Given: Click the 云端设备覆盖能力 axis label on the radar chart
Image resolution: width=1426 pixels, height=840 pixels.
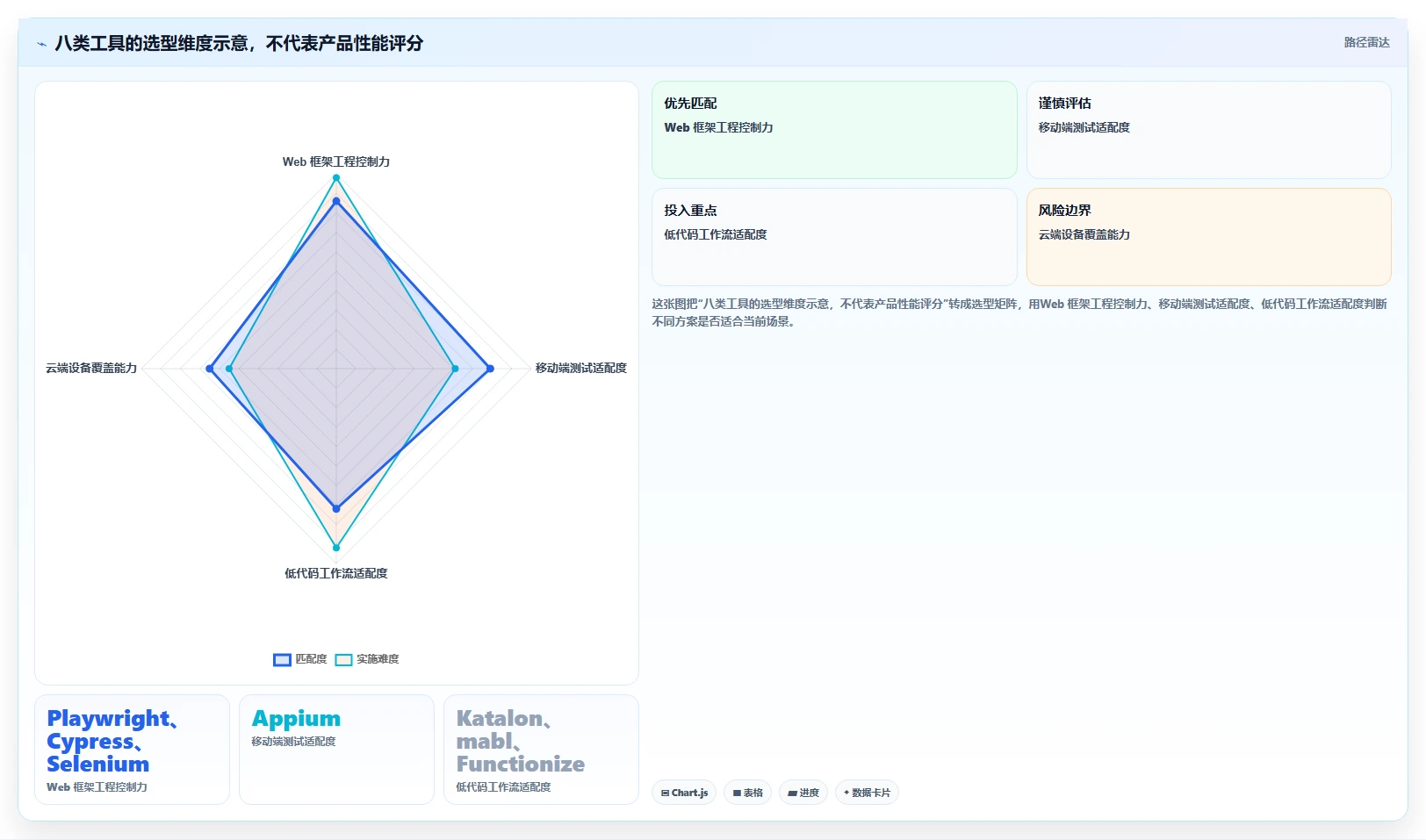Looking at the screenshot, I should 91,368.
